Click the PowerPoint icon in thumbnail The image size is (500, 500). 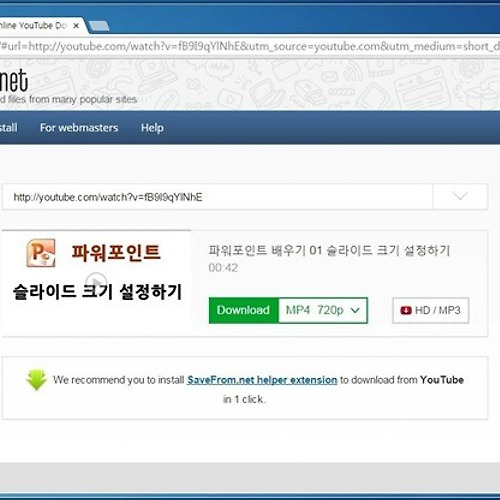pyautogui.click(x=41, y=253)
